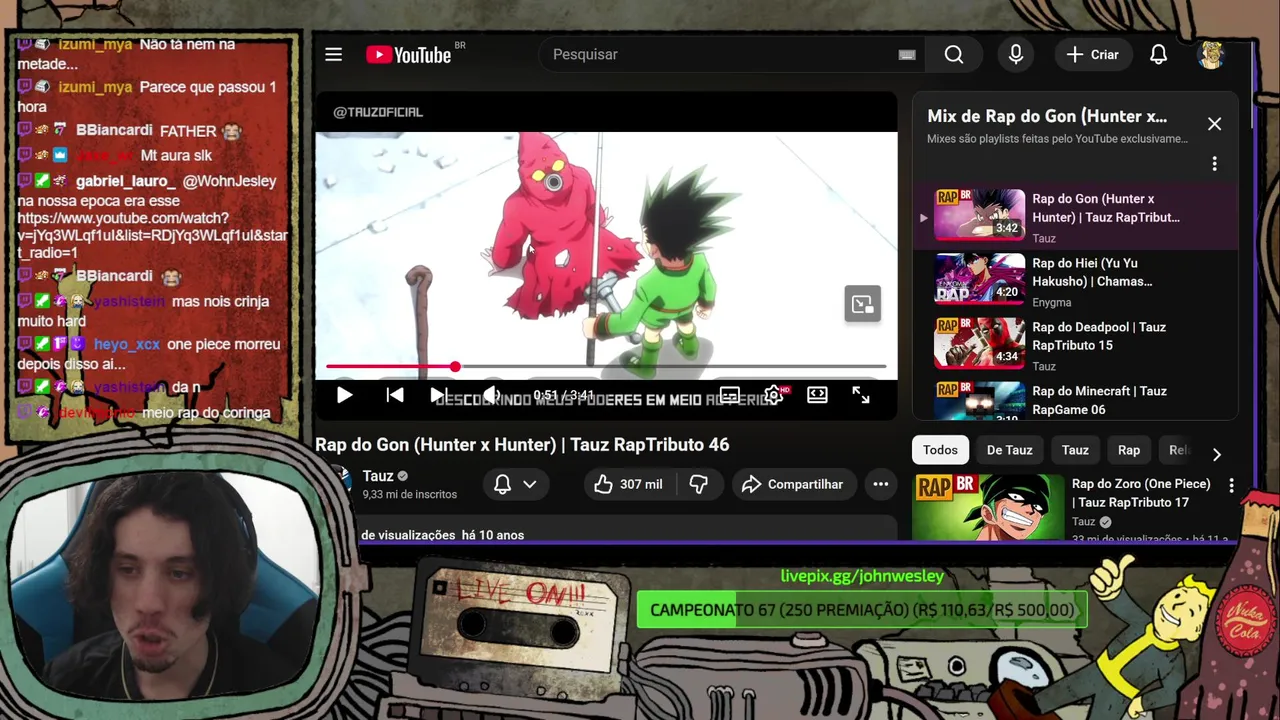Image resolution: width=1280 pixels, height=720 pixels.
Task: Enter full screen mode
Action: pos(861,395)
